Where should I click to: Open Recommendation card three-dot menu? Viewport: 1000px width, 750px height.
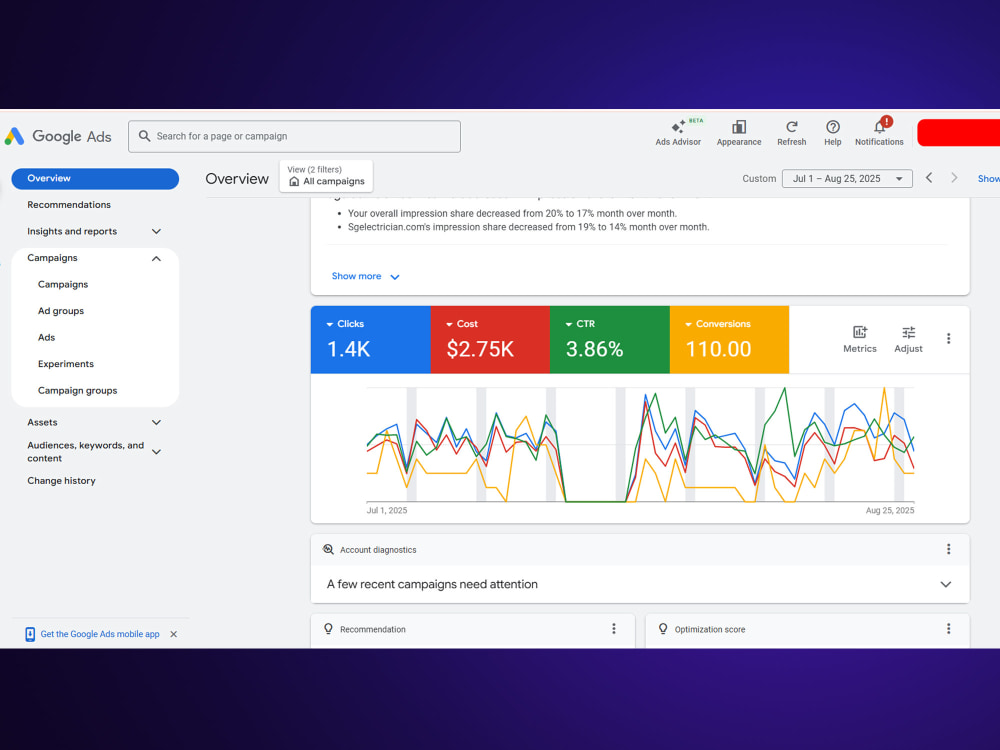[x=614, y=629]
